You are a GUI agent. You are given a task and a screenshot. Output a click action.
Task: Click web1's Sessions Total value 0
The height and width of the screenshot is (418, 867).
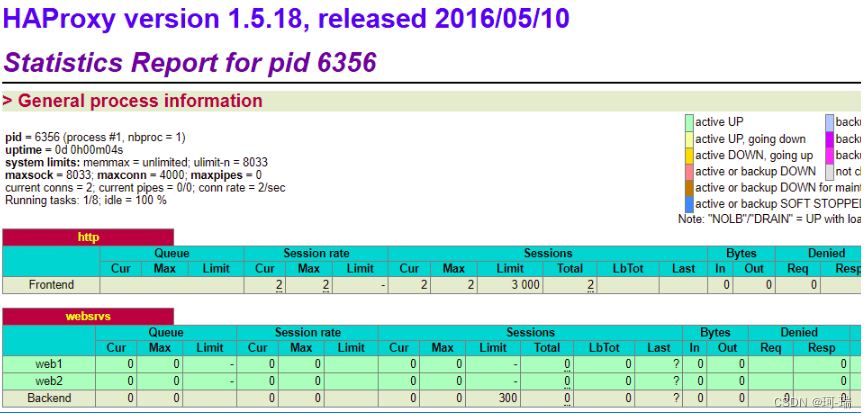567,364
